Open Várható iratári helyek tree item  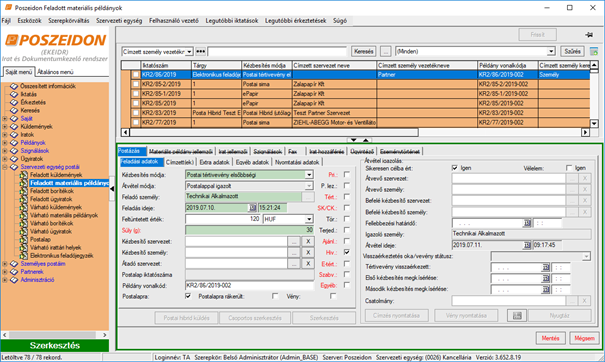tap(56, 247)
